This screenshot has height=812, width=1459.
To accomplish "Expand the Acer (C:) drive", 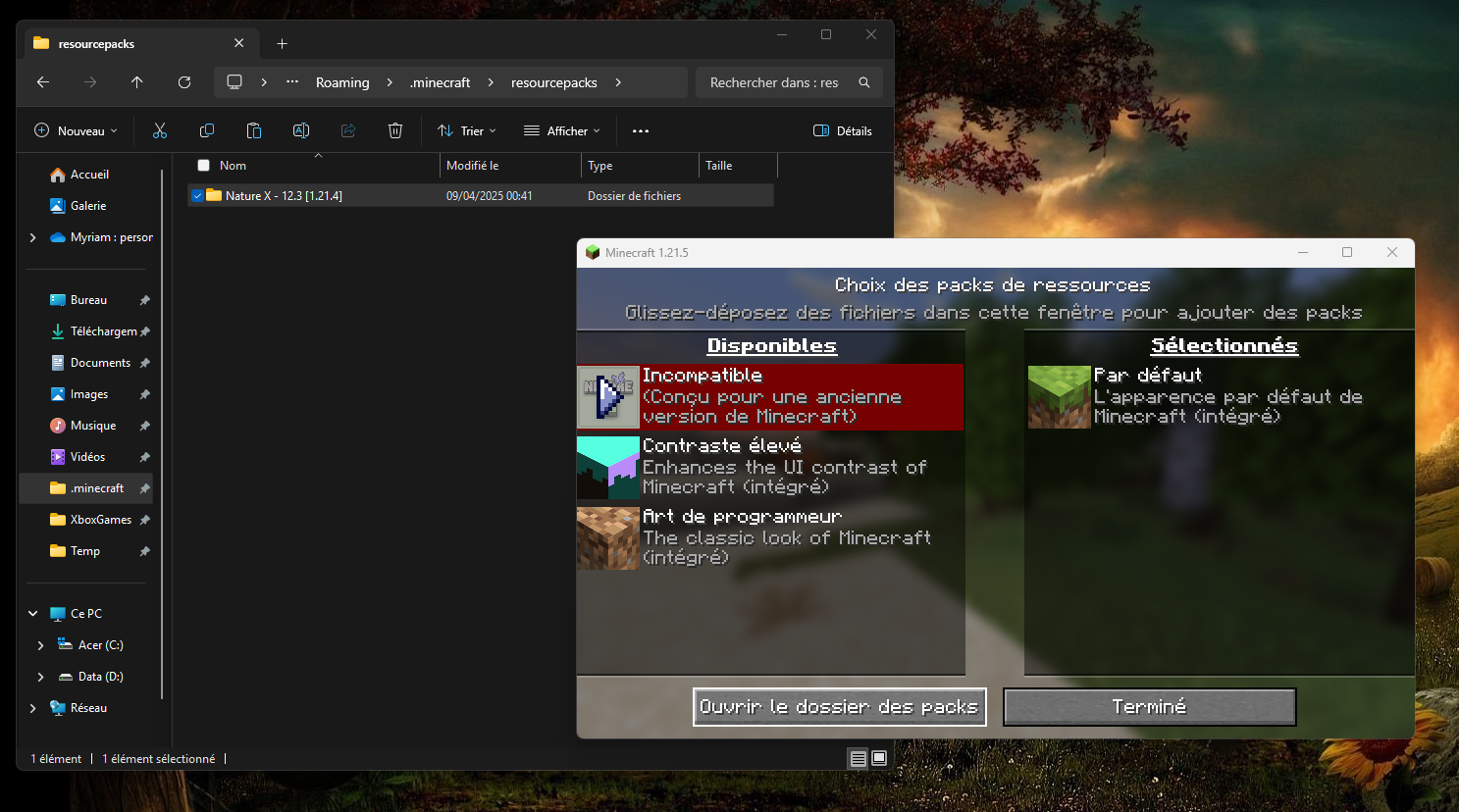I will [x=40, y=645].
